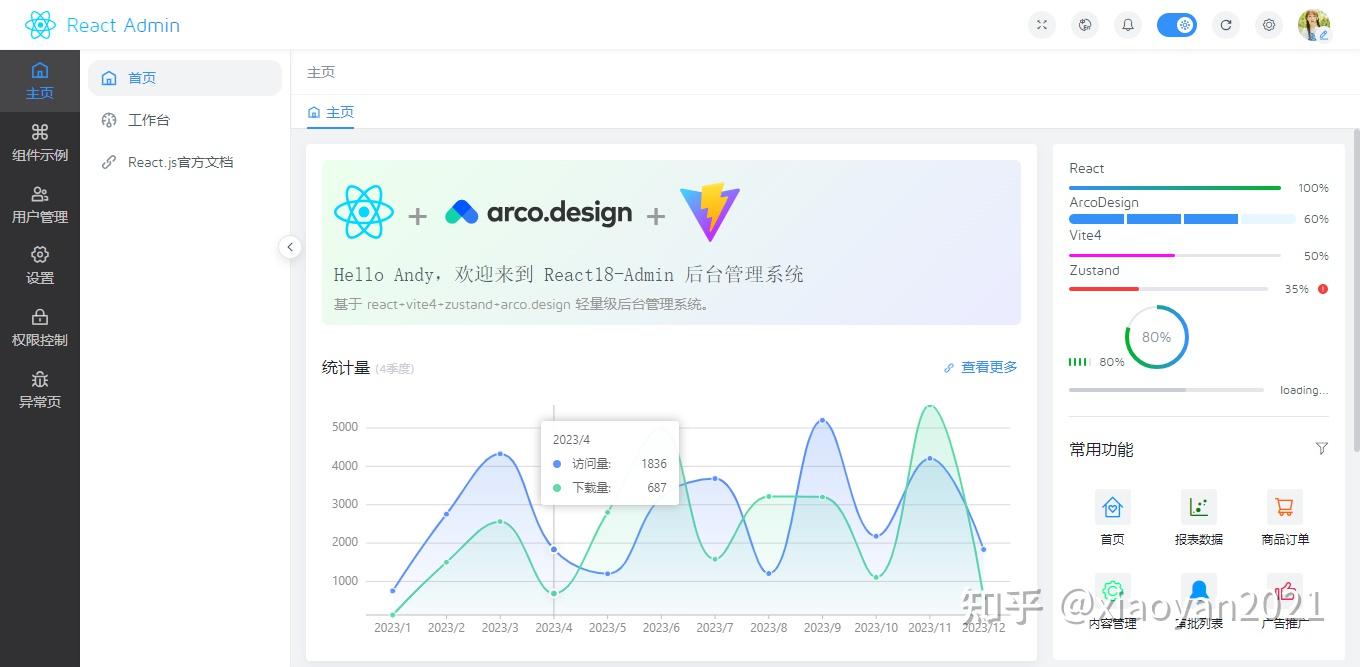Click the error badge next to Zustand 35%

pos(1322,289)
